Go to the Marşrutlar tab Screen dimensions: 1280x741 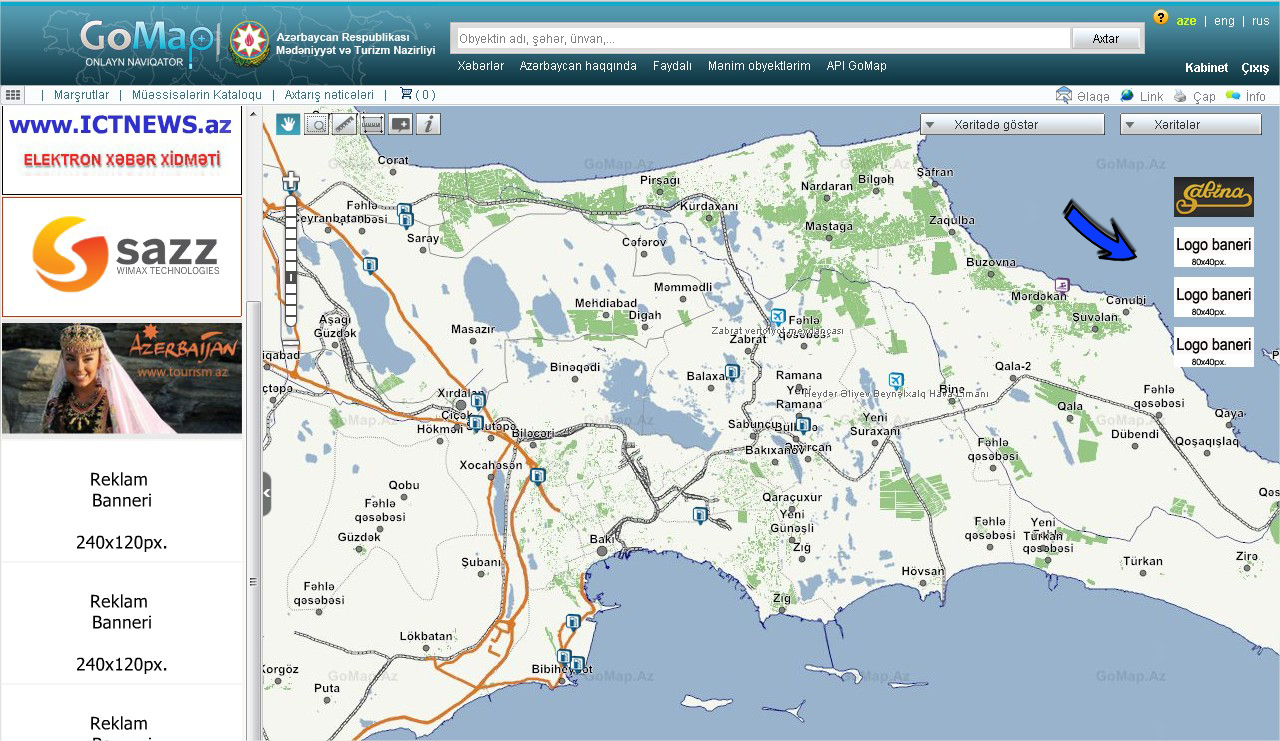pos(81,95)
